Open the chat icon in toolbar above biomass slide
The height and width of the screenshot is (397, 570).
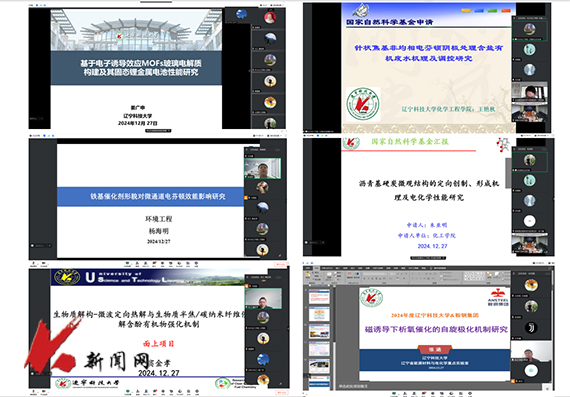154,263
